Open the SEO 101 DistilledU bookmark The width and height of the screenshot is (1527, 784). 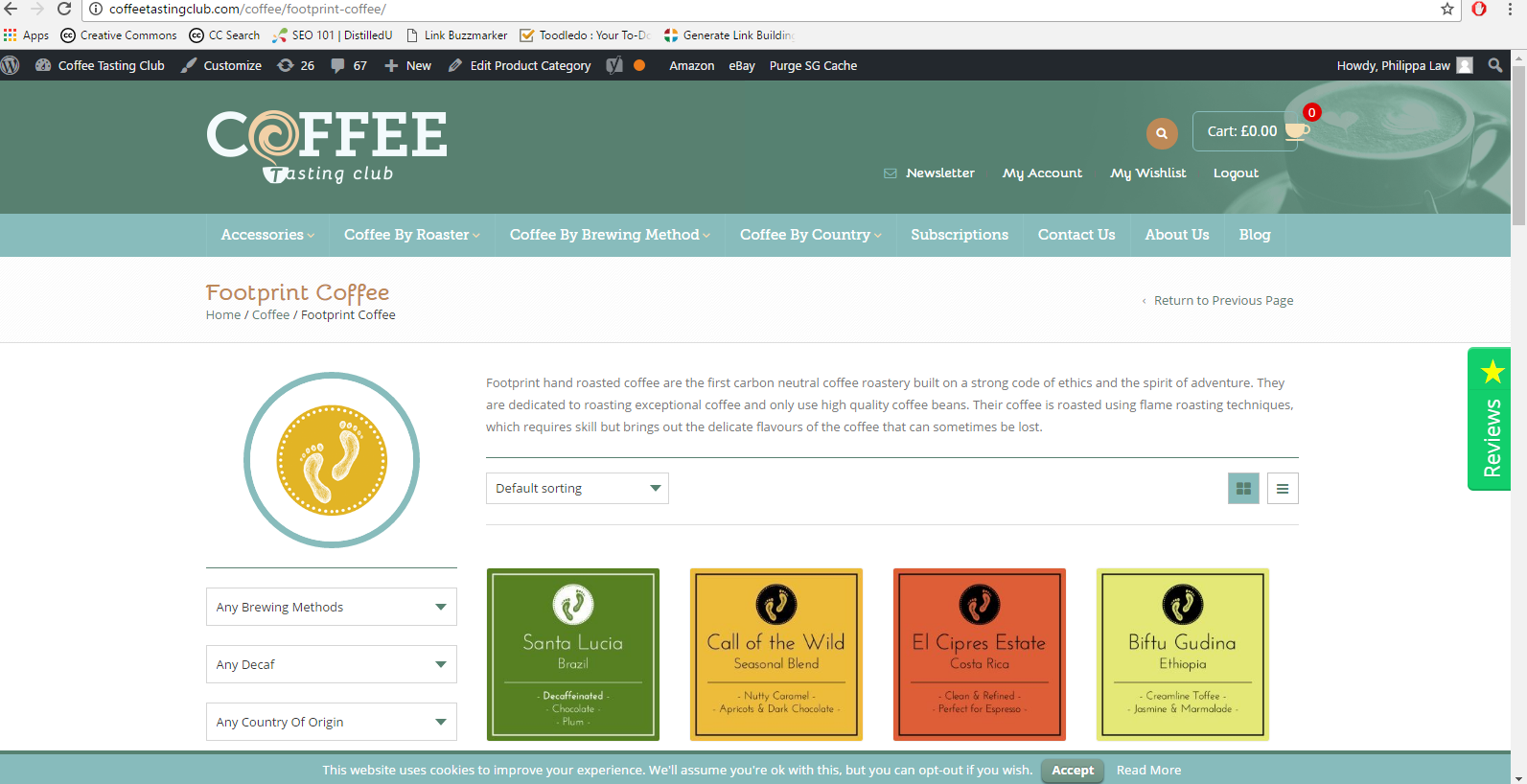tap(333, 35)
